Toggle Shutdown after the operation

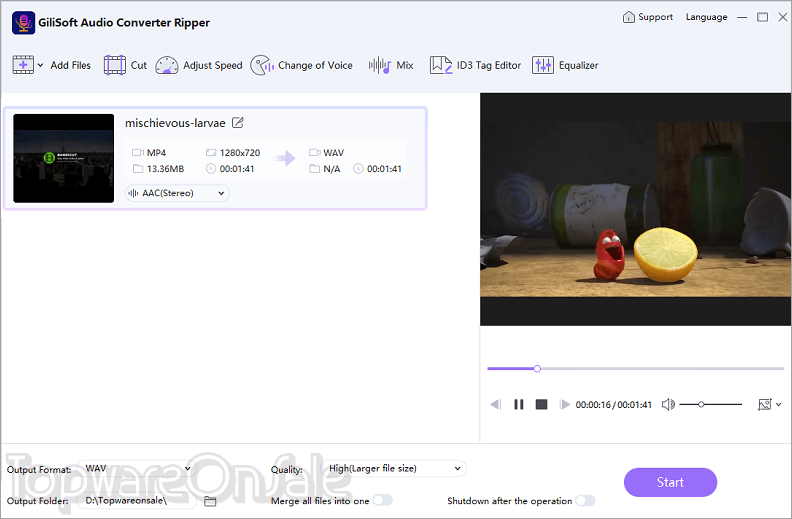click(585, 500)
